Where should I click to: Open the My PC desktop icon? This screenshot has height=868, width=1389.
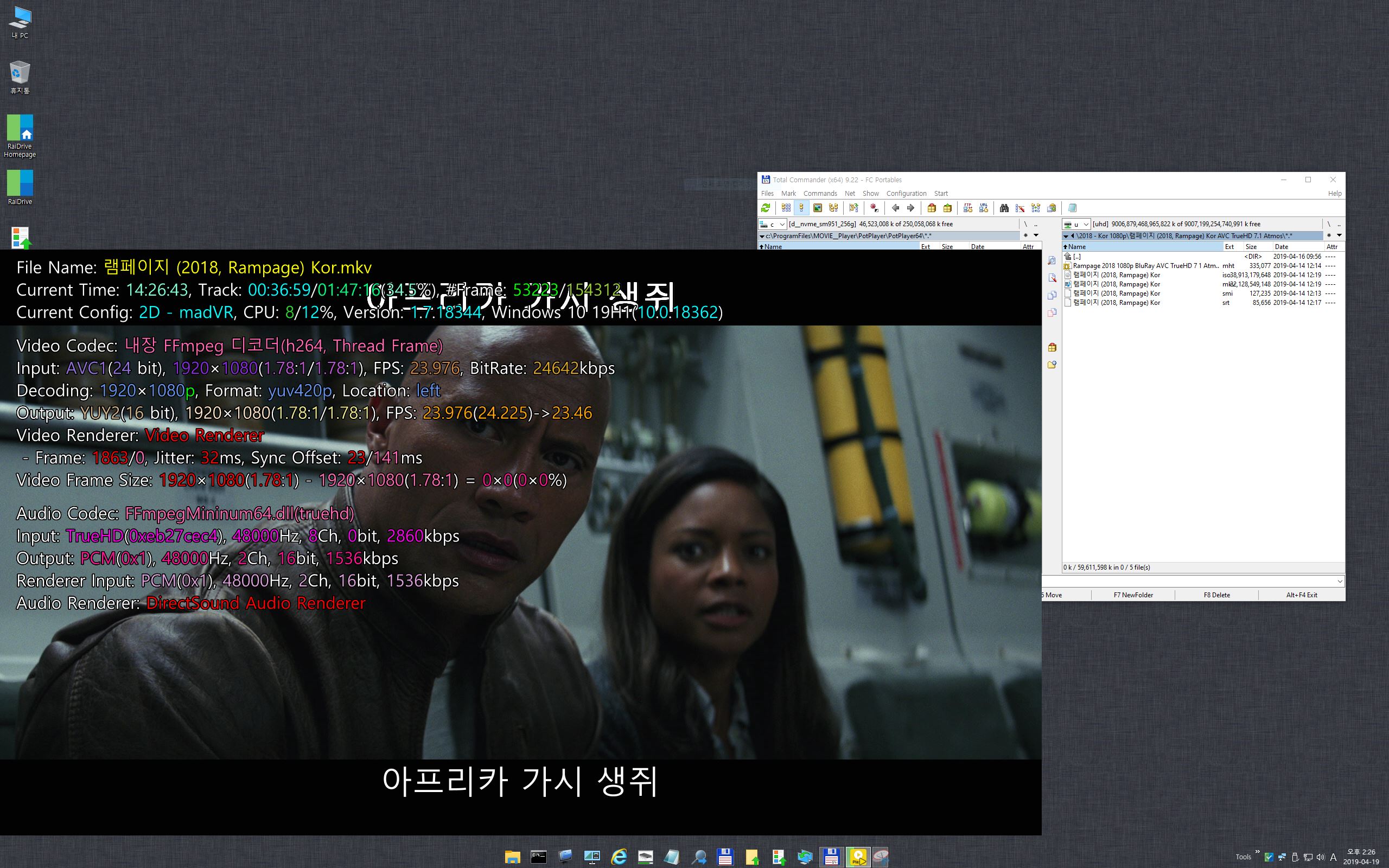(x=20, y=22)
